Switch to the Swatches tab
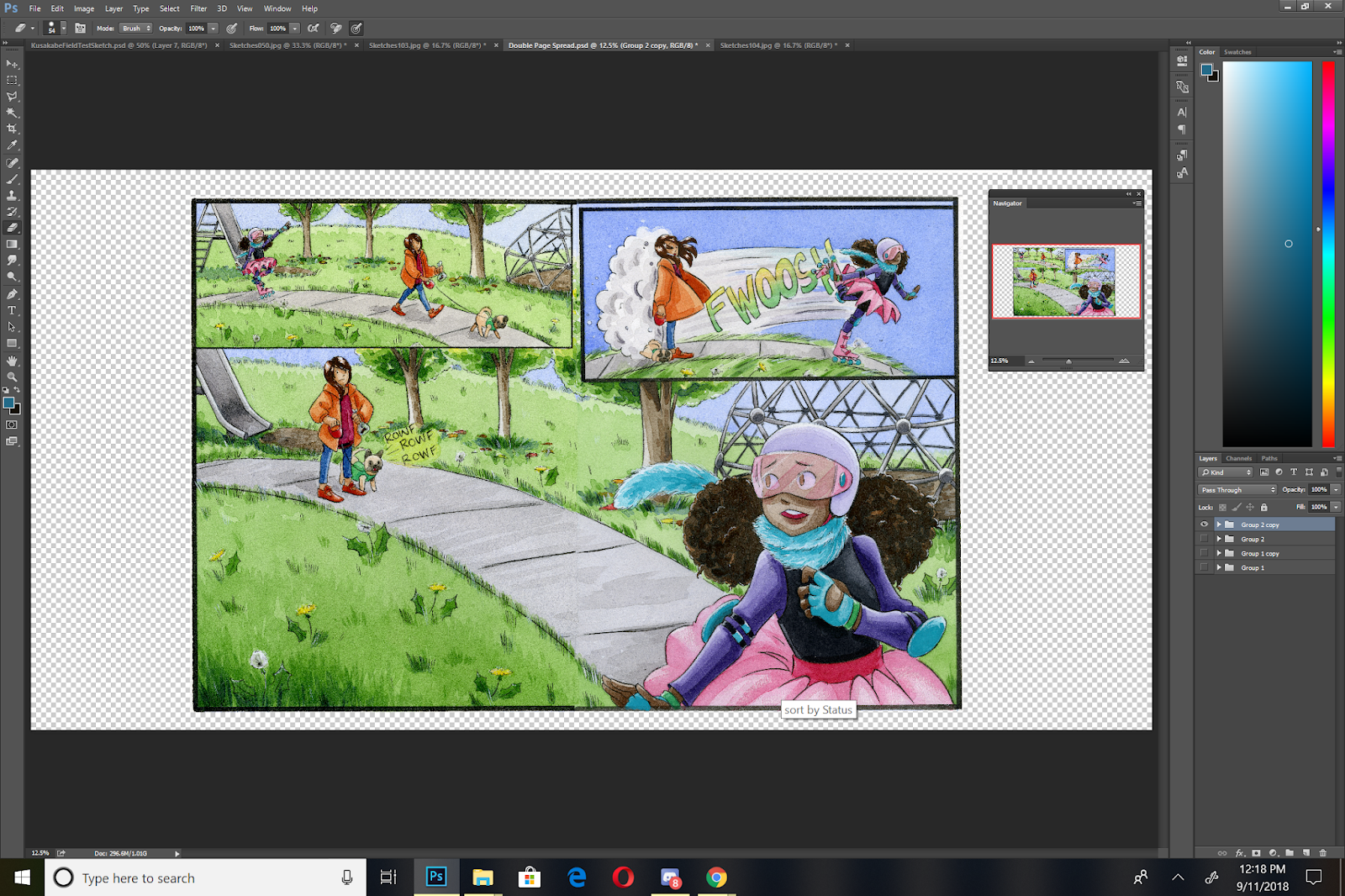Screen dimensions: 1345x896 pyautogui.click(x=1237, y=52)
